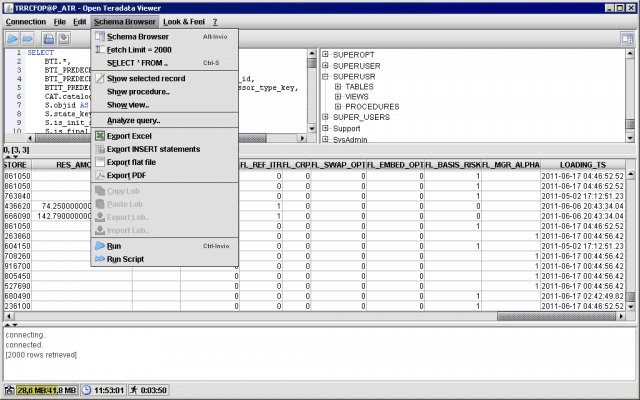Click the LOADING_TS column header
640x400 pixels.
(x=583, y=165)
